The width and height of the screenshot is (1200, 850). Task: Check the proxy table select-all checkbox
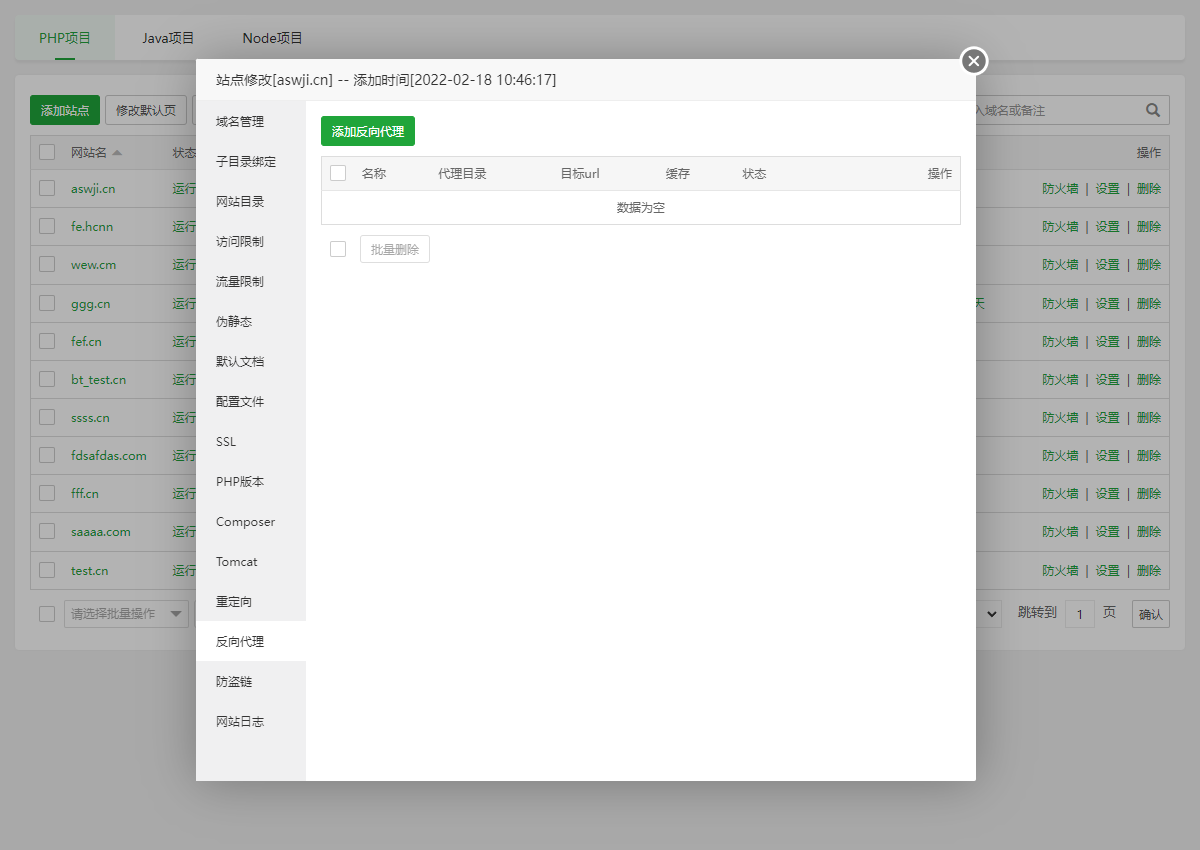point(337,173)
